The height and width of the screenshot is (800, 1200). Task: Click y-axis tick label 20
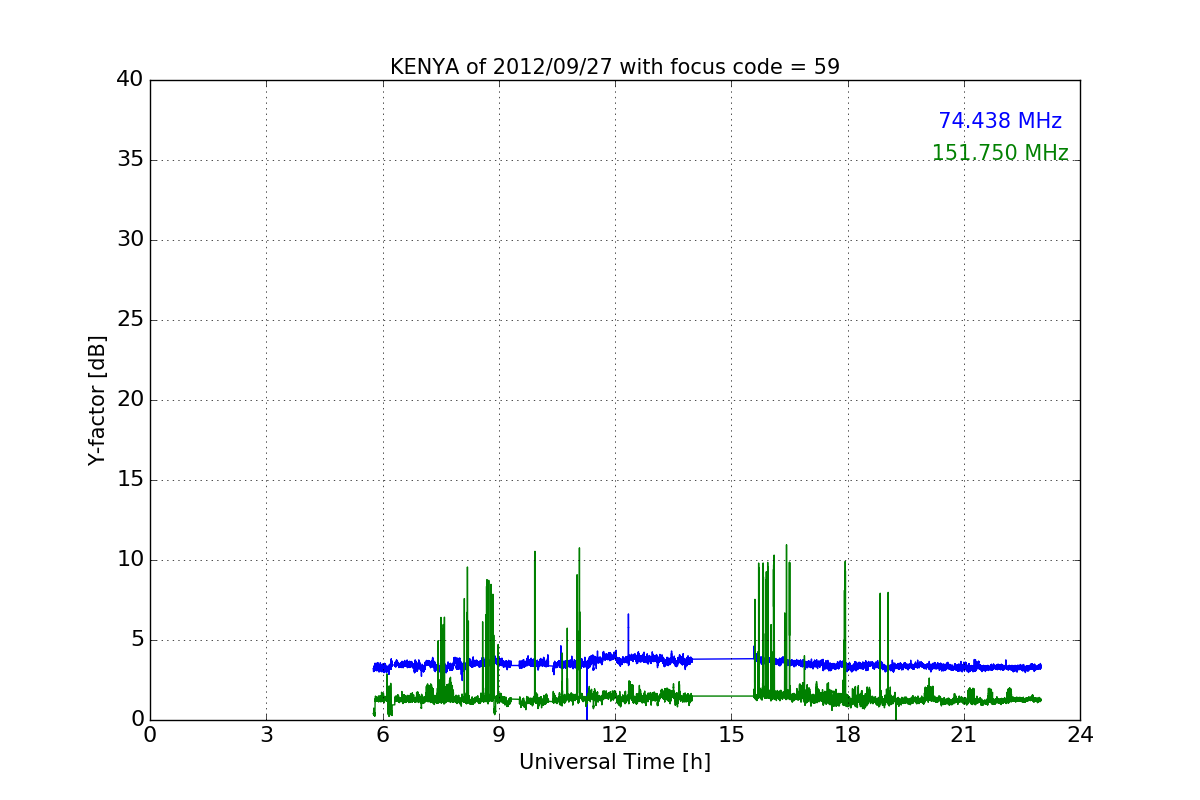pyautogui.click(x=130, y=400)
